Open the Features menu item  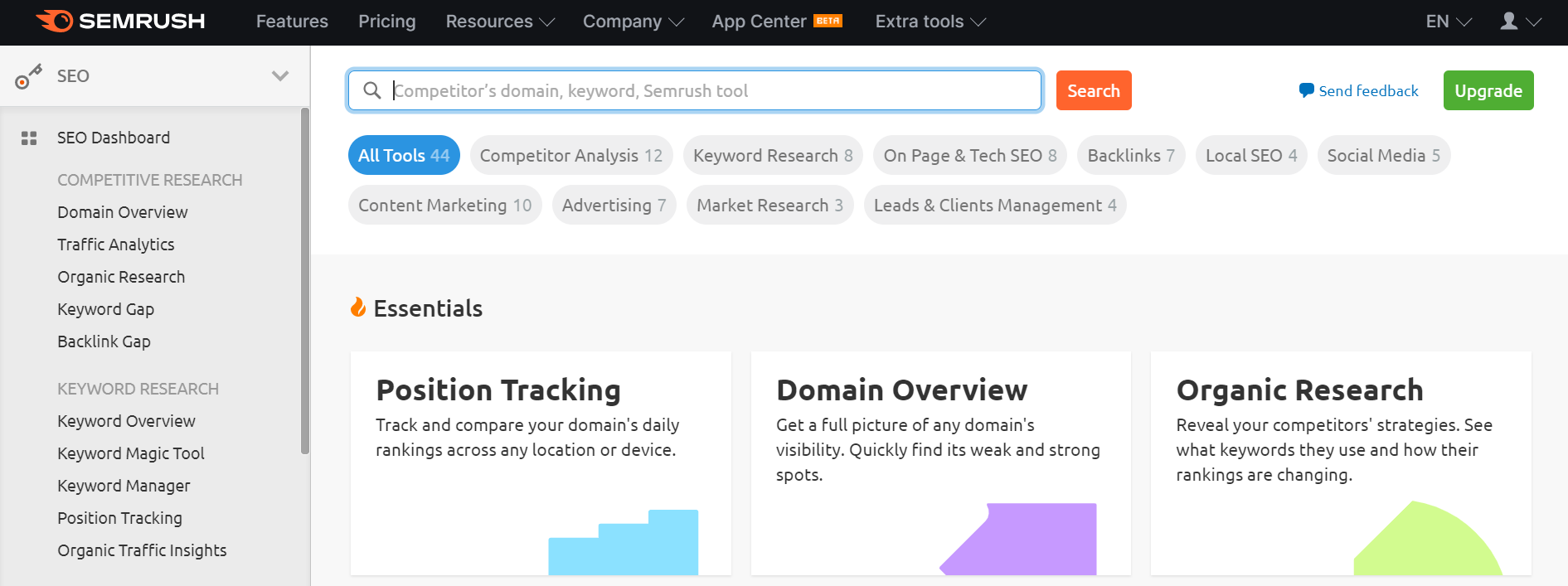(x=292, y=22)
